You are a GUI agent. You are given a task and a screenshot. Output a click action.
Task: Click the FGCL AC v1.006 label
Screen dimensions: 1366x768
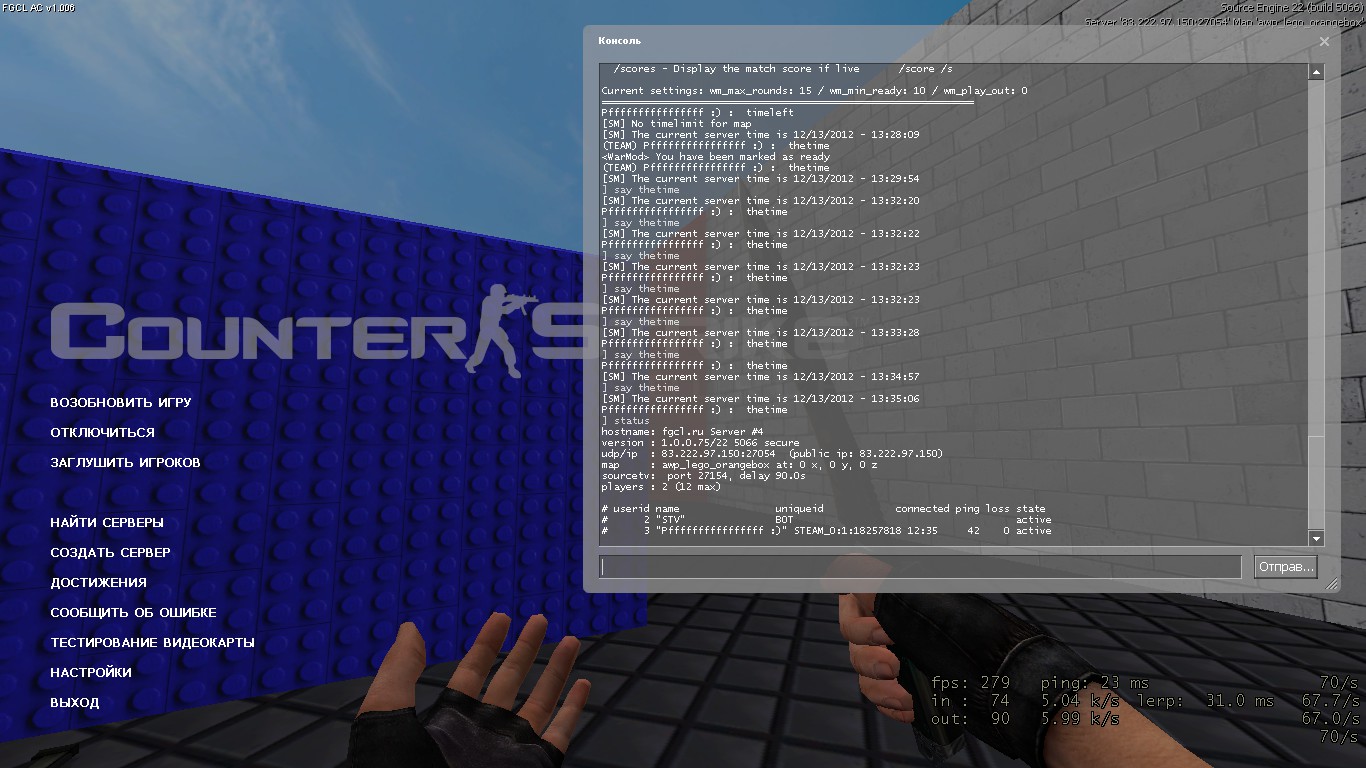tap(38, 7)
